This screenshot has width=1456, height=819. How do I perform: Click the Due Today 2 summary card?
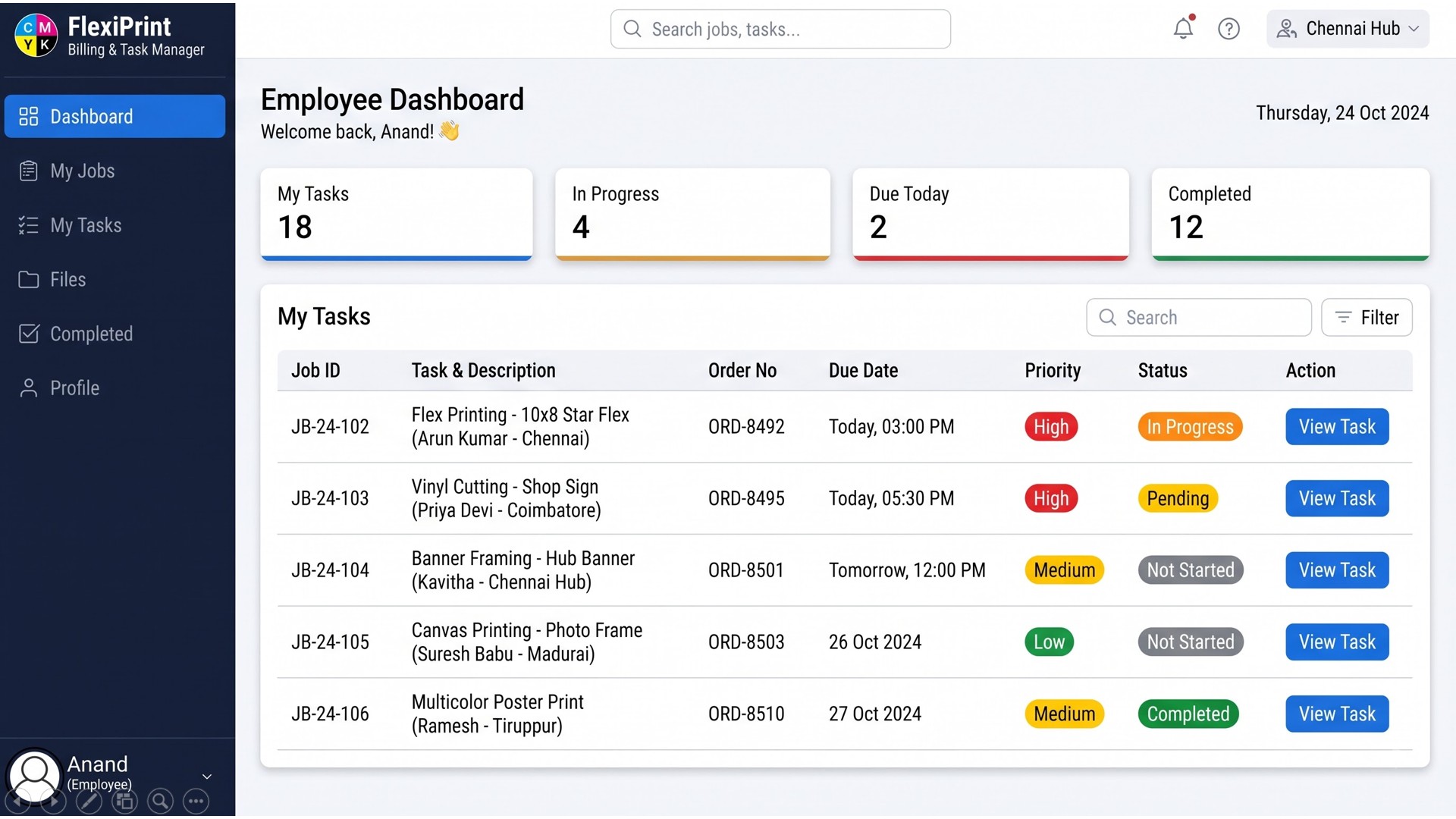coord(990,214)
